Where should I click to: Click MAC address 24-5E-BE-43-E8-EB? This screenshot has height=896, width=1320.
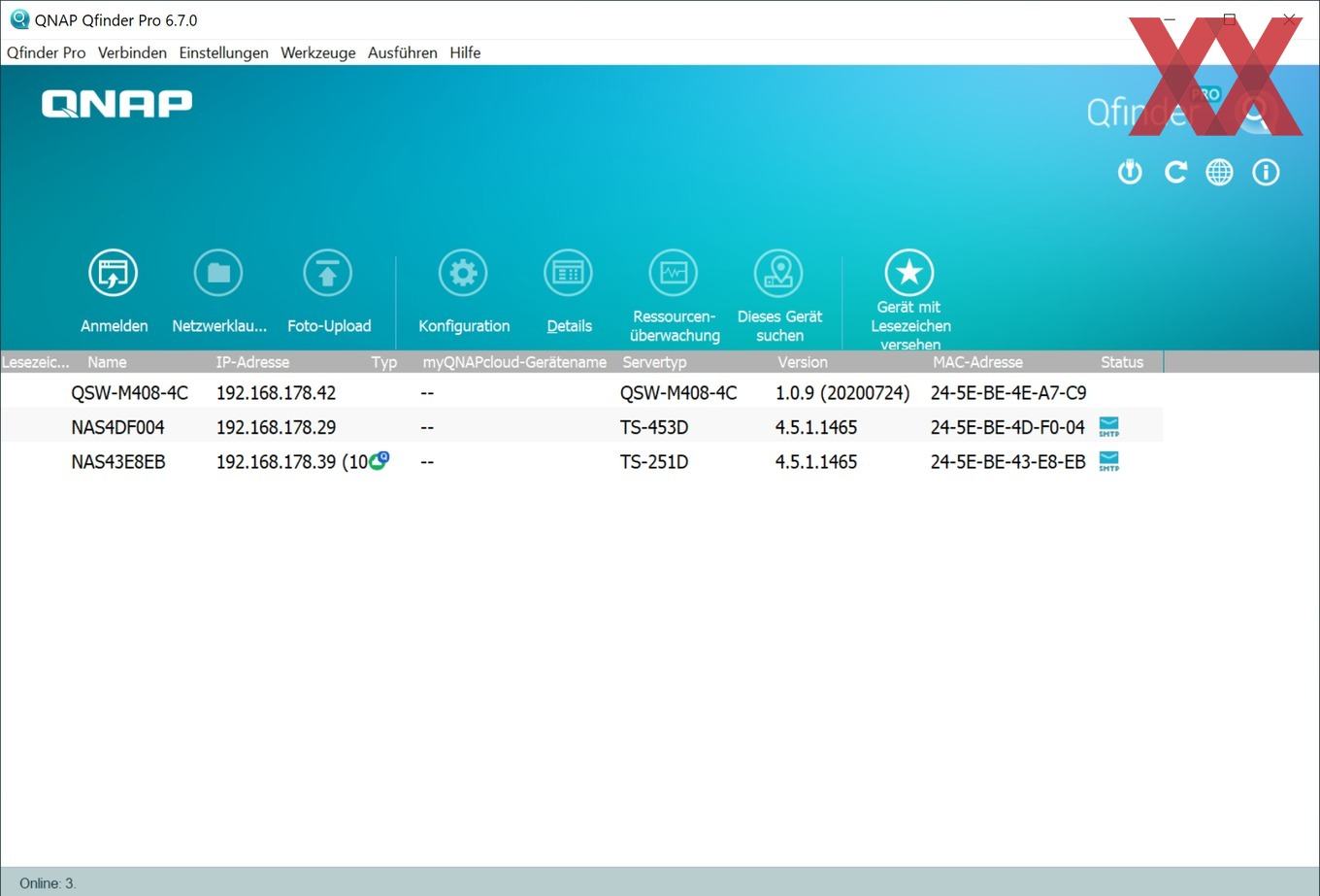[1007, 462]
